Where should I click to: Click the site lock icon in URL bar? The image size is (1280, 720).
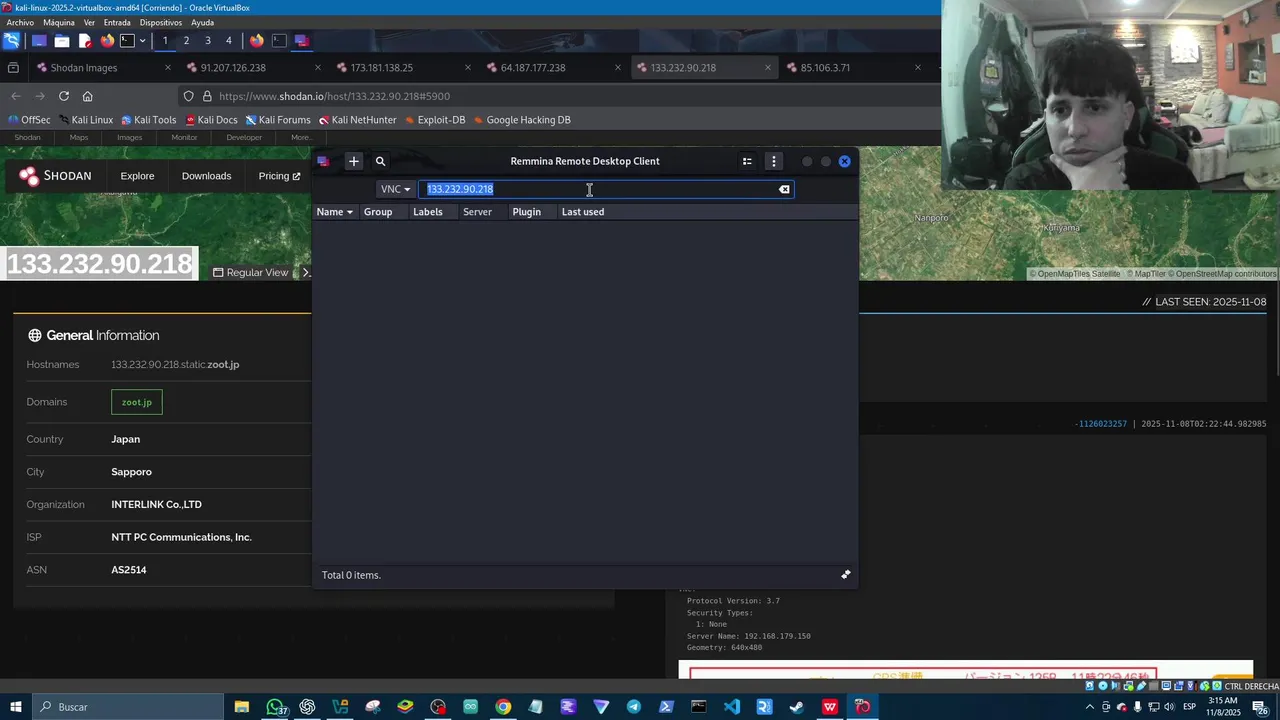pos(207,96)
